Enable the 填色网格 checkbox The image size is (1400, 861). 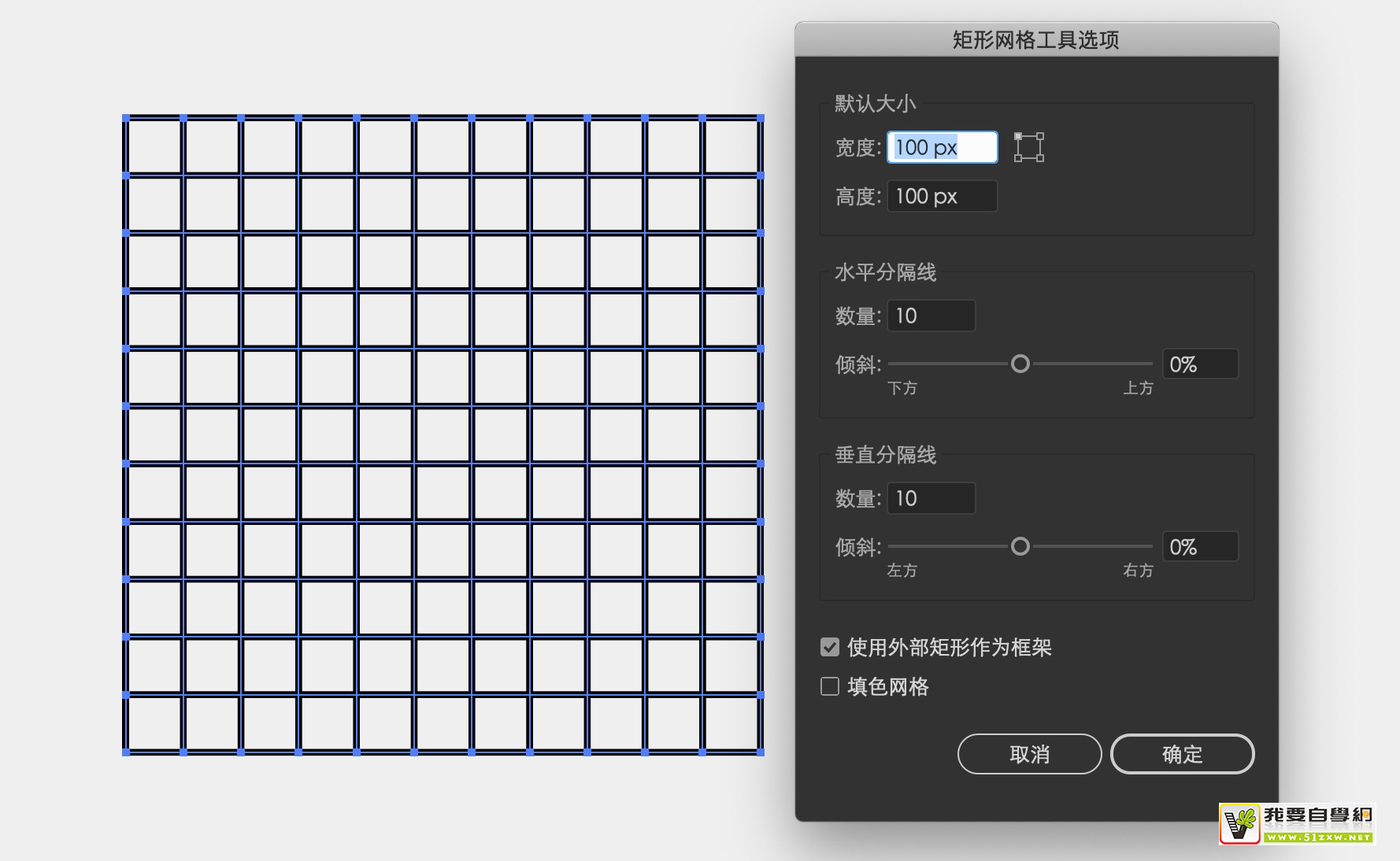coord(830,686)
